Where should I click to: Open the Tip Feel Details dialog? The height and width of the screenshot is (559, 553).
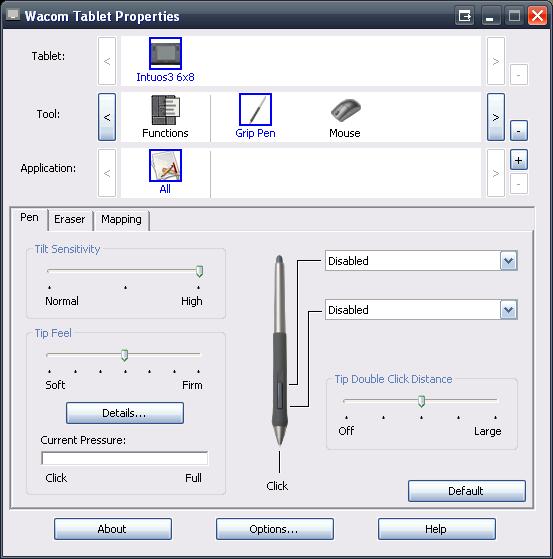[x=125, y=413]
